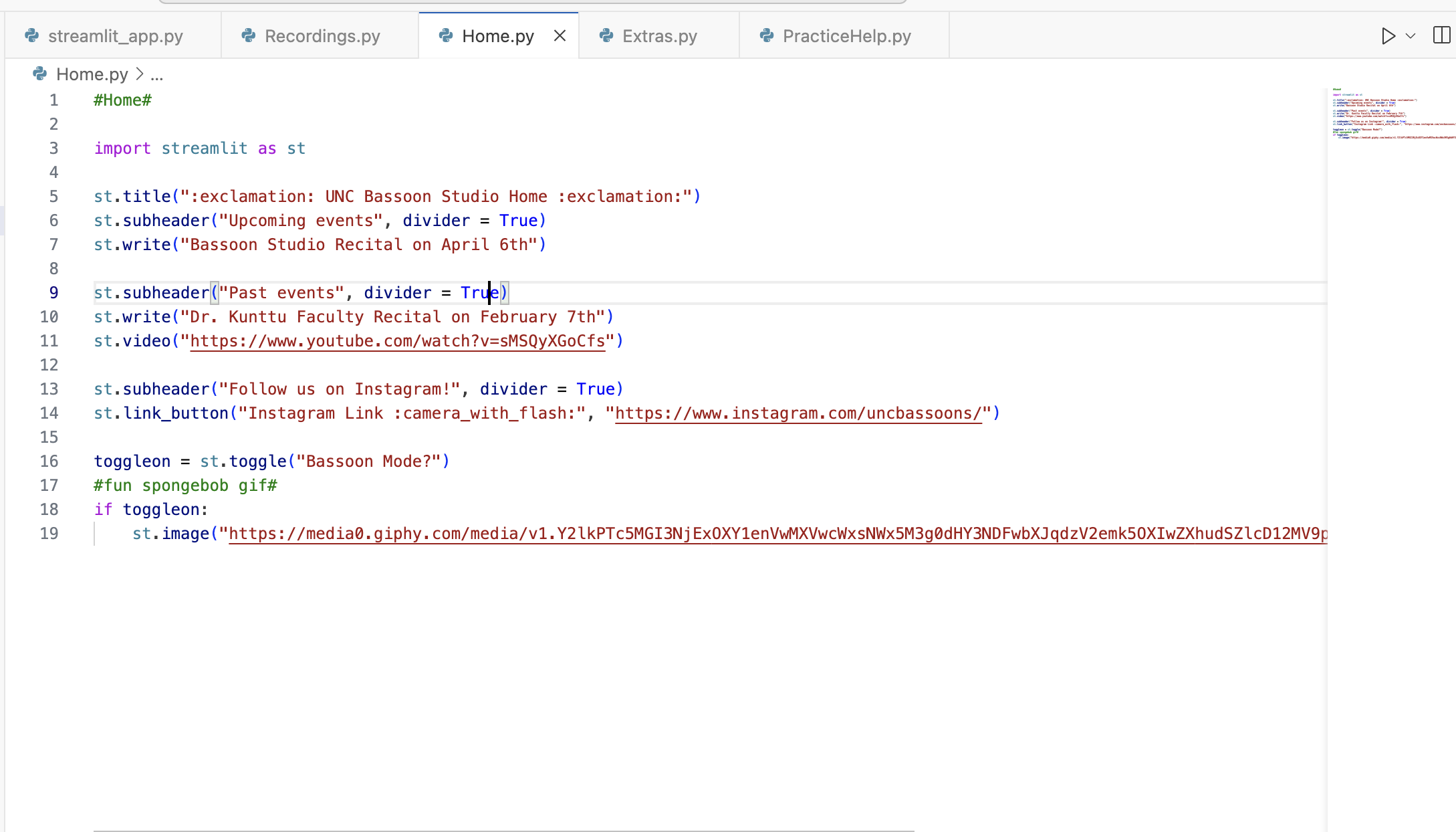Click the Run Python File play icon
Viewport: 1456px width, 832px height.
pyautogui.click(x=1388, y=36)
